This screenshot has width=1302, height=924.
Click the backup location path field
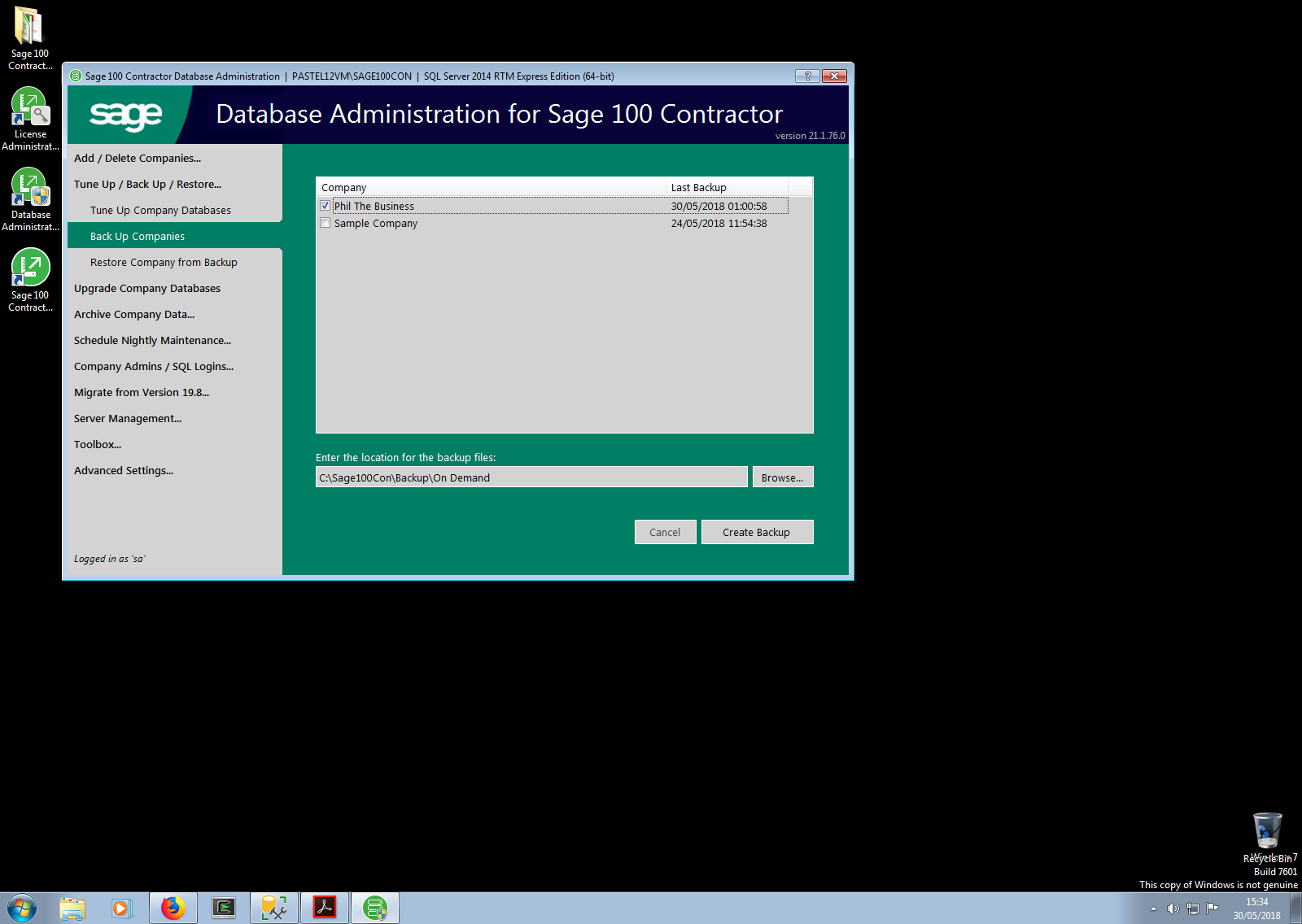point(531,477)
